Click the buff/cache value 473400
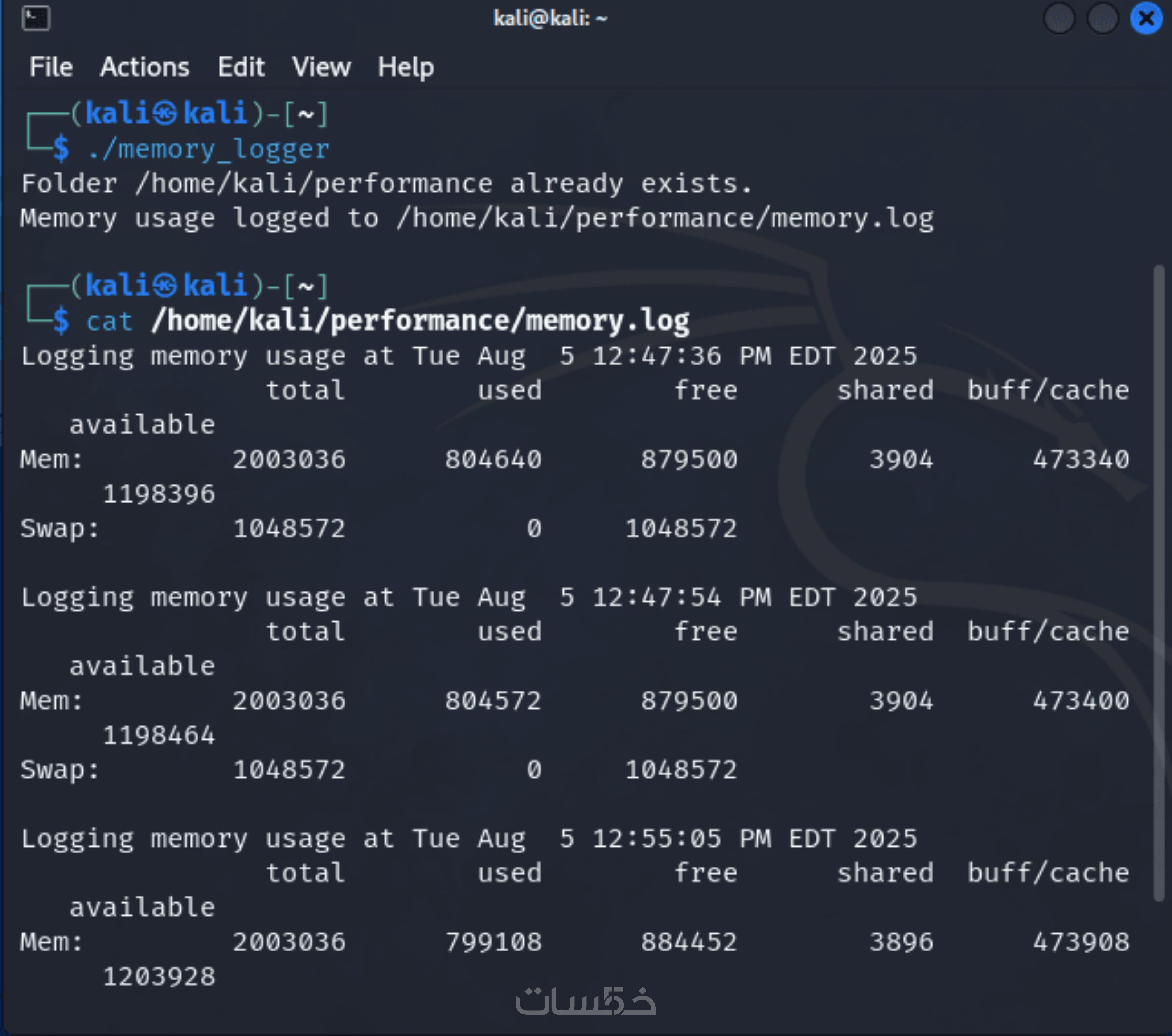Viewport: 1172px width, 1036px height. [1081, 701]
